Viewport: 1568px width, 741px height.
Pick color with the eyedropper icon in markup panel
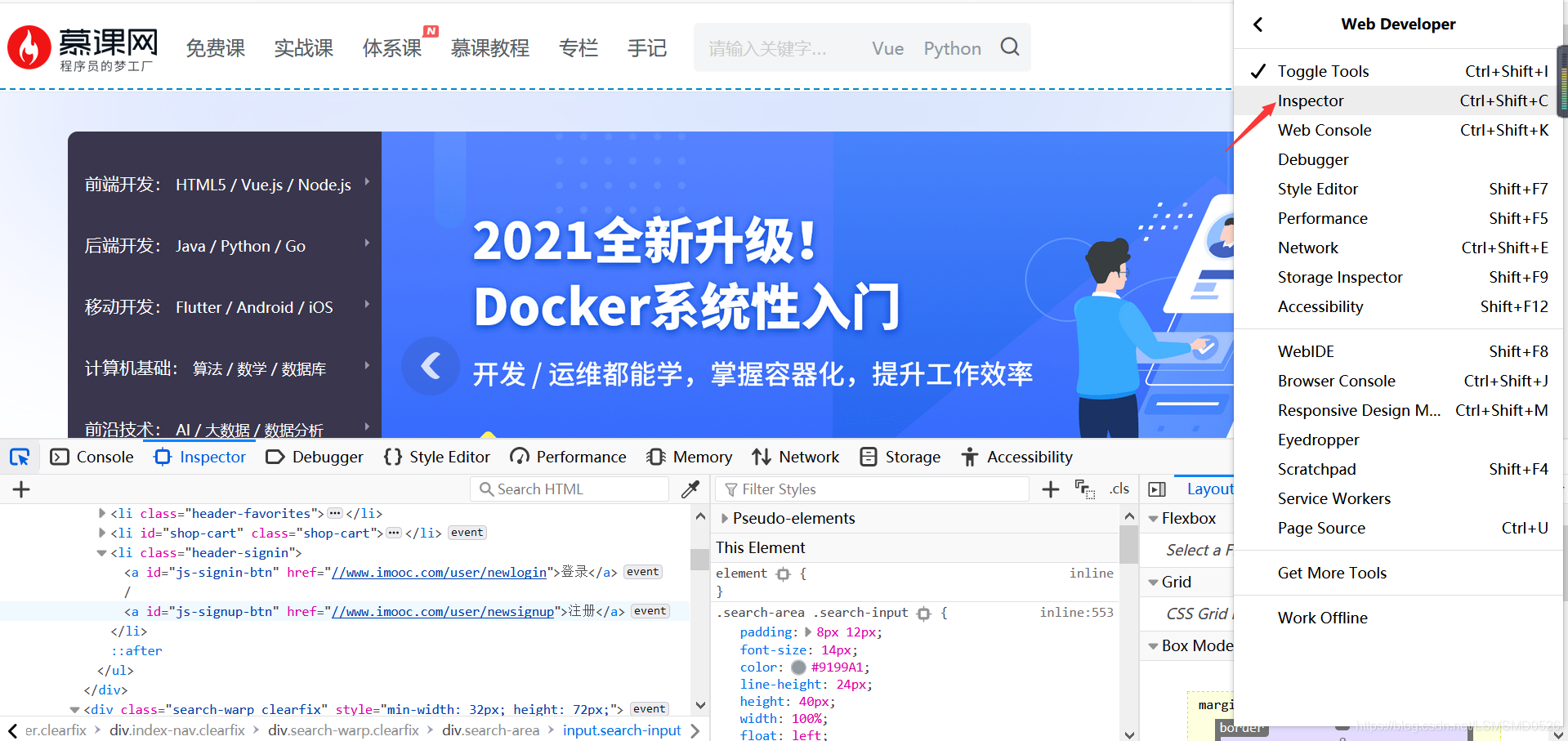coord(690,489)
